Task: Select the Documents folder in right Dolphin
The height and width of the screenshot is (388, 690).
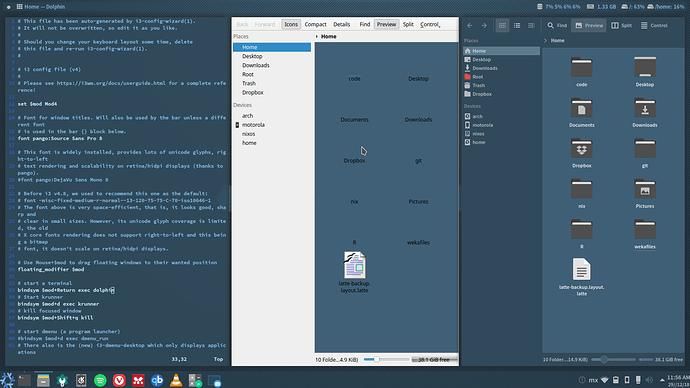Action: (581, 112)
